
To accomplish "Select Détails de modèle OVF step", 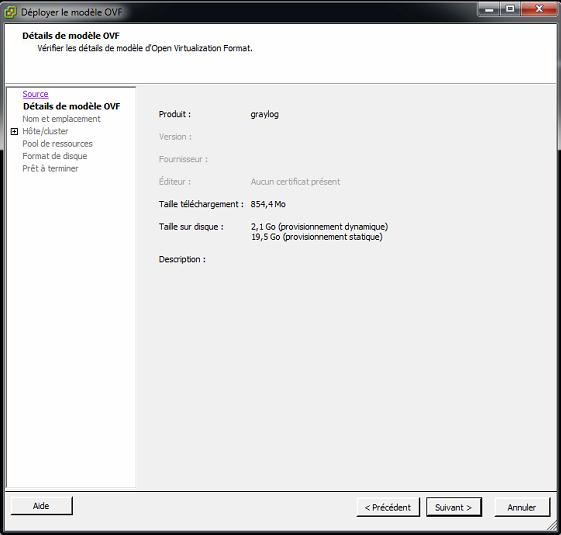I will click(x=72, y=106).
